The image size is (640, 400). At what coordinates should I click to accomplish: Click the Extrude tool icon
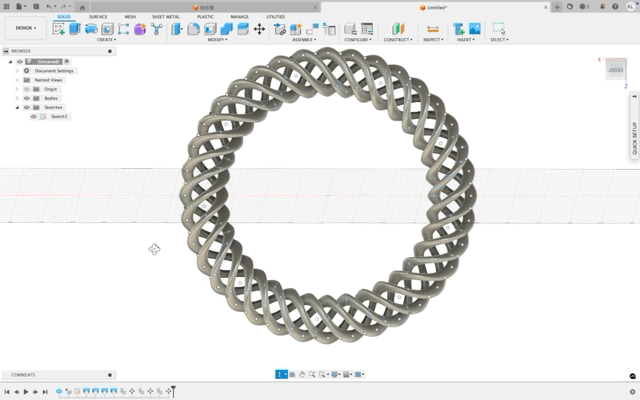point(75,29)
